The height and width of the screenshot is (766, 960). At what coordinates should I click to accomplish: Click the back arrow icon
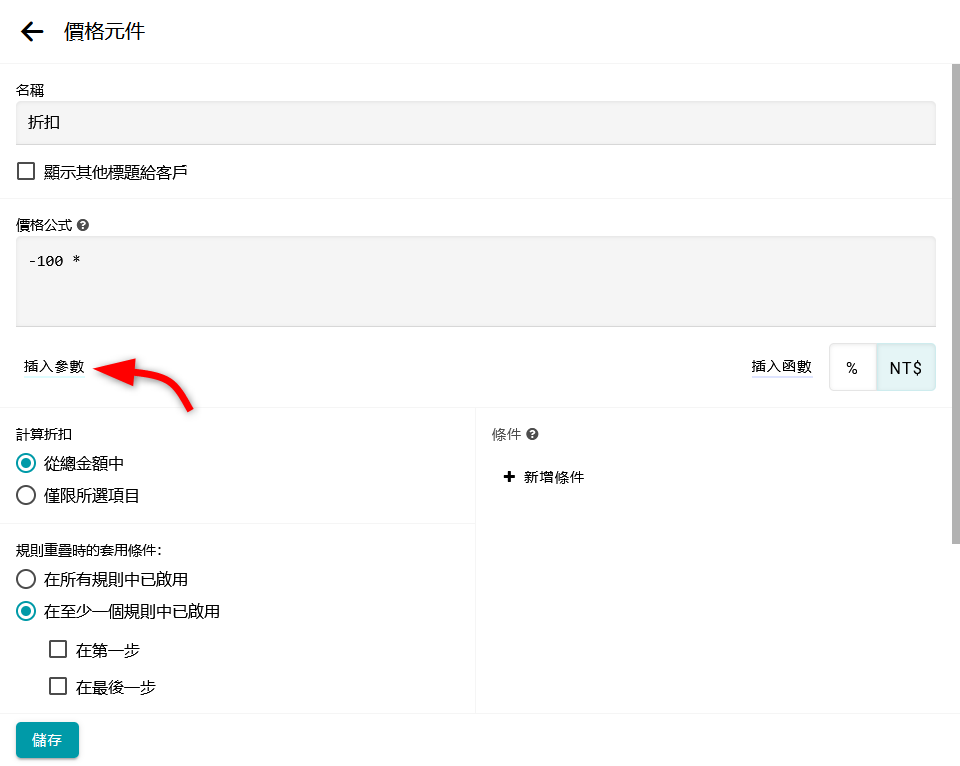tap(32, 32)
